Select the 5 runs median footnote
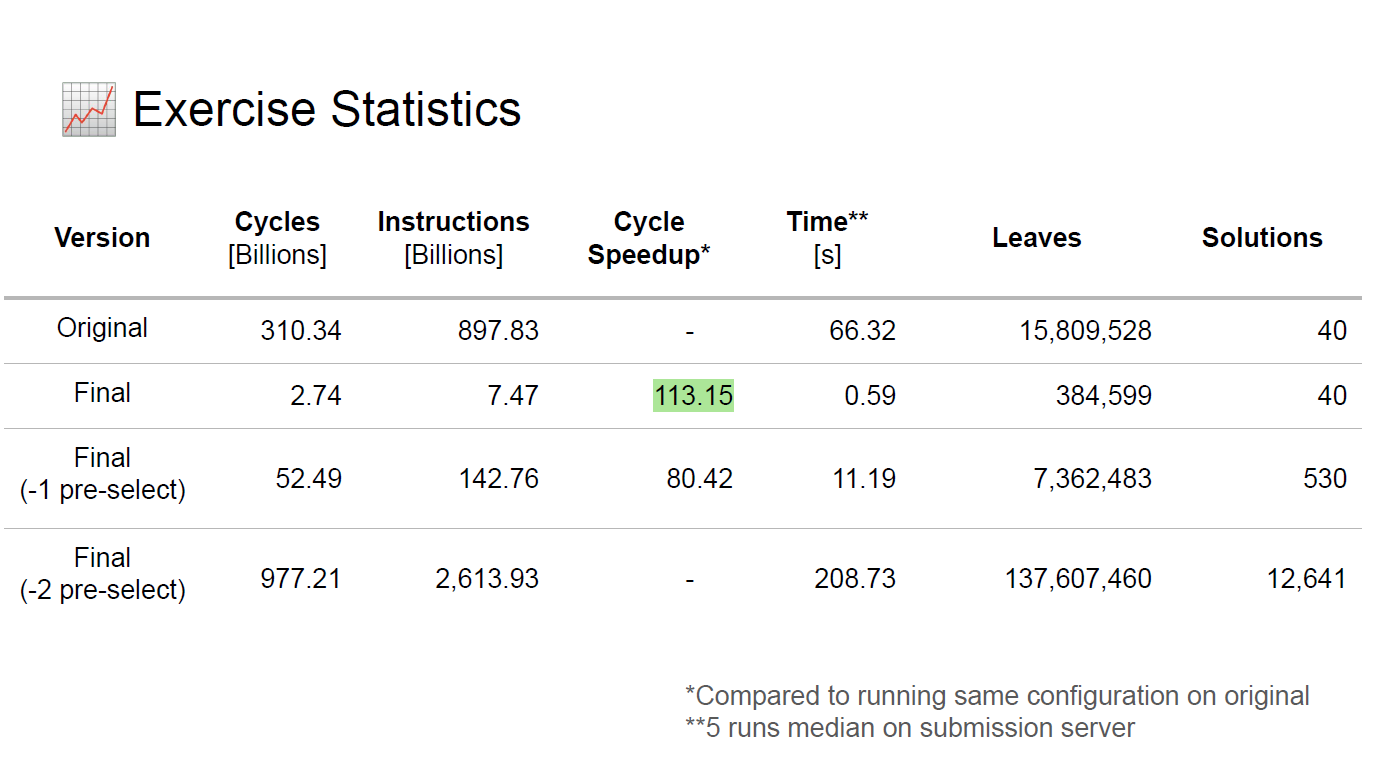 pyautogui.click(x=909, y=728)
